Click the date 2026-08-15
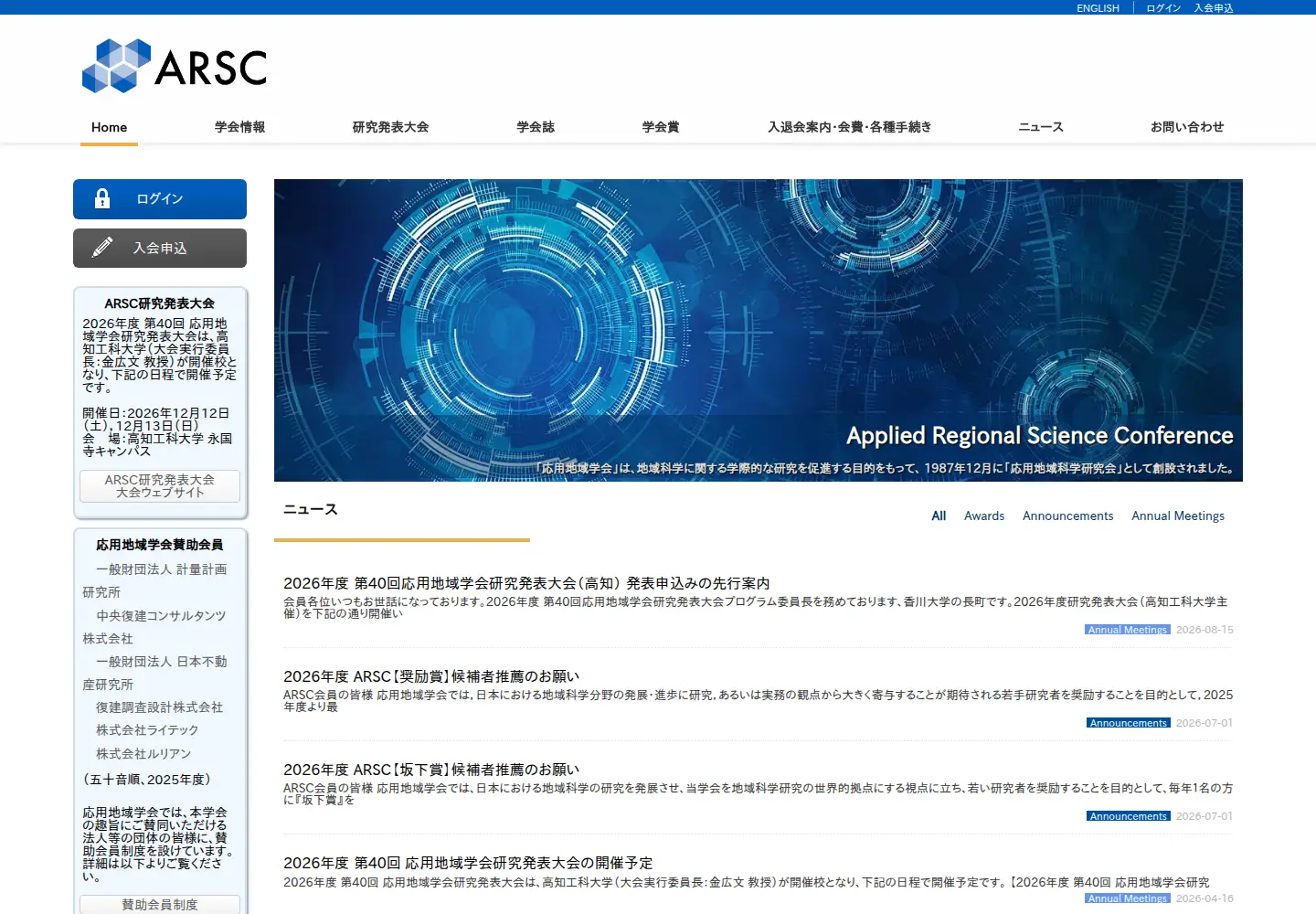Viewport: 1316px width, 914px height. pos(1205,630)
